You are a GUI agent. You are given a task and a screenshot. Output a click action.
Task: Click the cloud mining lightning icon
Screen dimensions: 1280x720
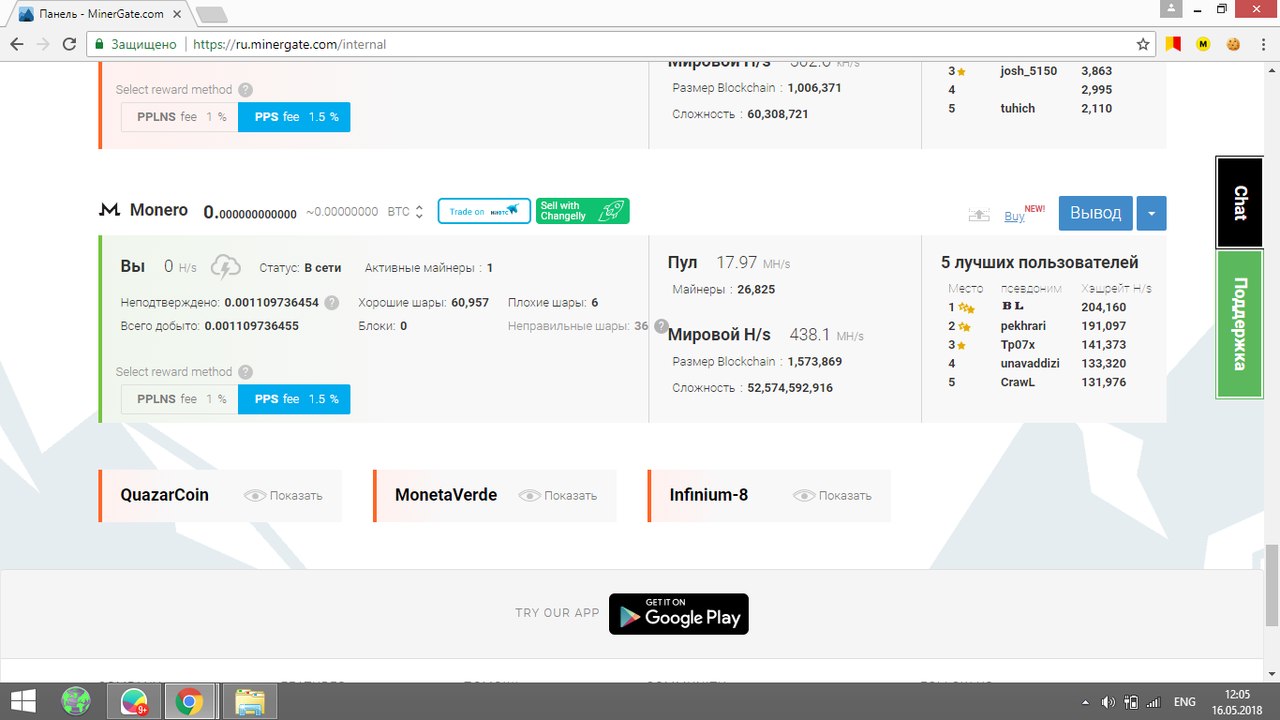pyautogui.click(x=226, y=267)
